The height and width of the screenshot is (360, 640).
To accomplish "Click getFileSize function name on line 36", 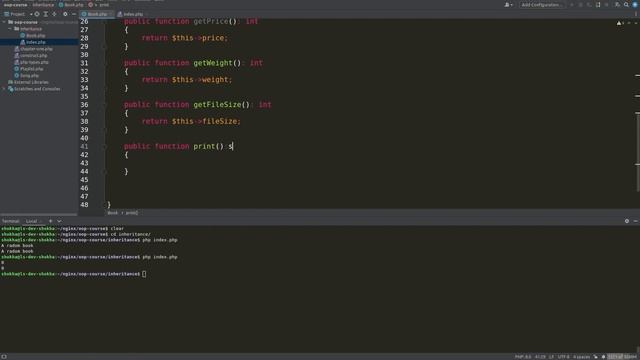I will (x=217, y=104).
